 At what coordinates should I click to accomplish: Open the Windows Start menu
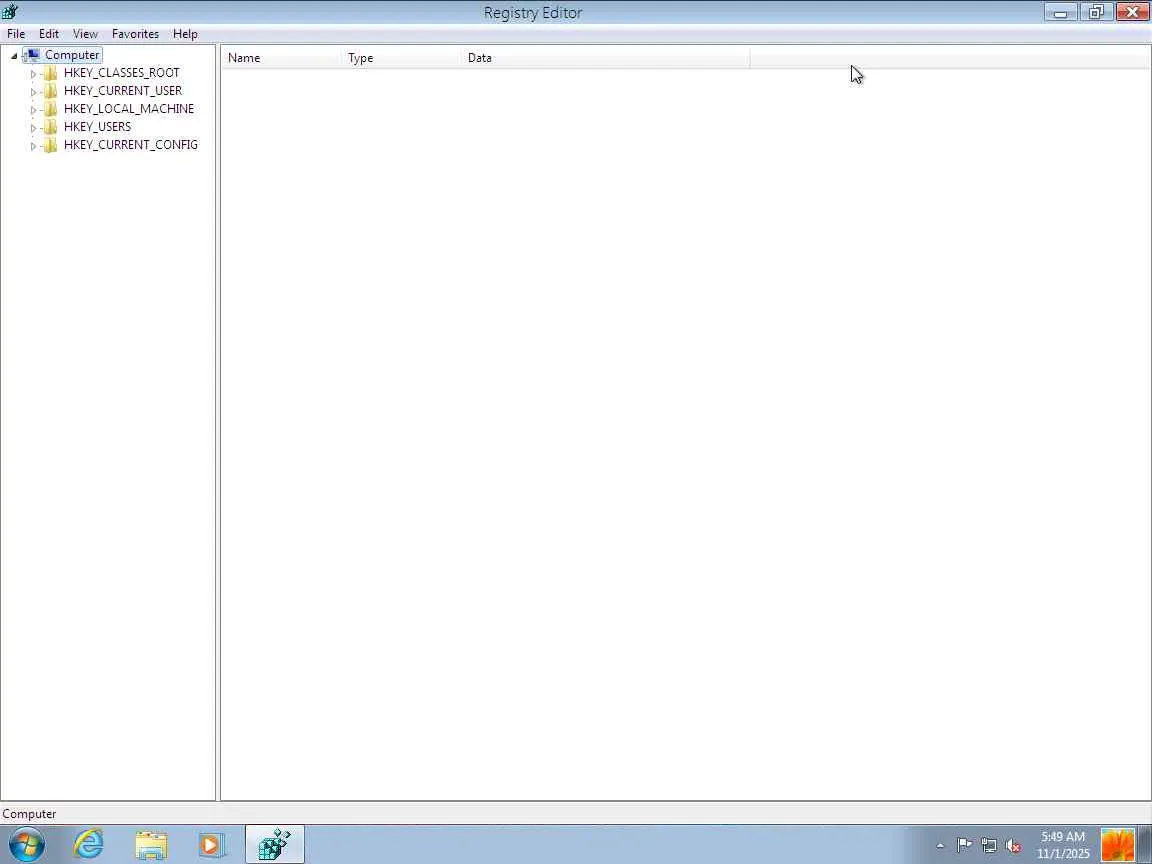click(26, 845)
